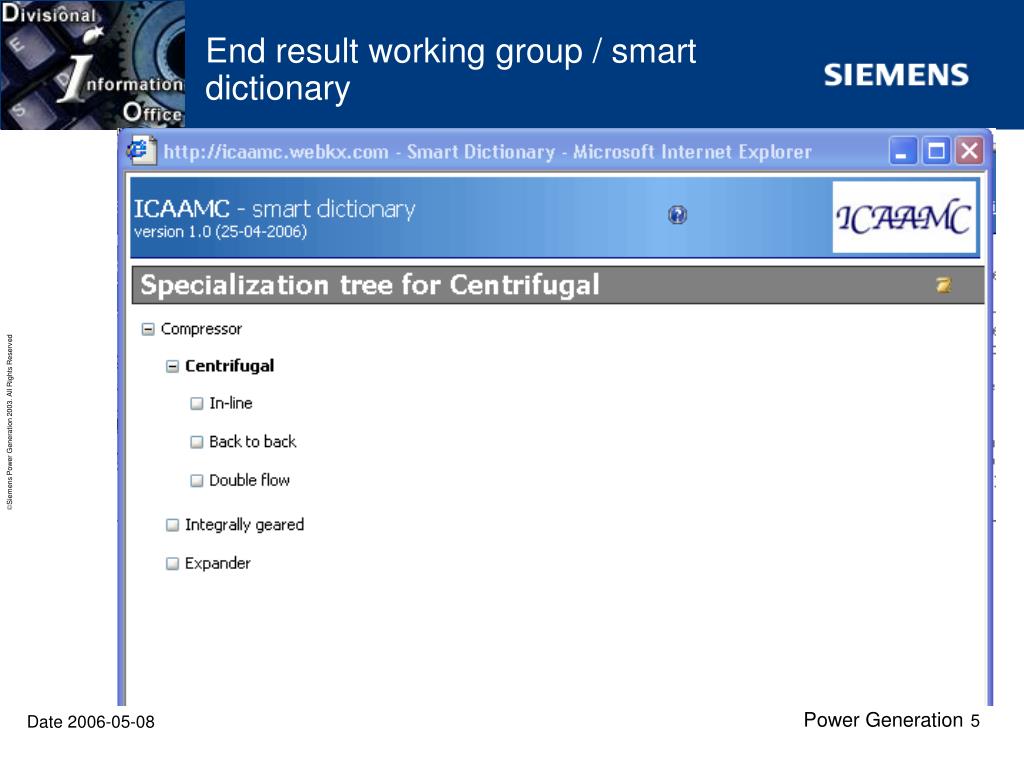The height and width of the screenshot is (768, 1024).
Task: Click the Divisional Information Office logo image
Action: pyautogui.click(x=92, y=64)
